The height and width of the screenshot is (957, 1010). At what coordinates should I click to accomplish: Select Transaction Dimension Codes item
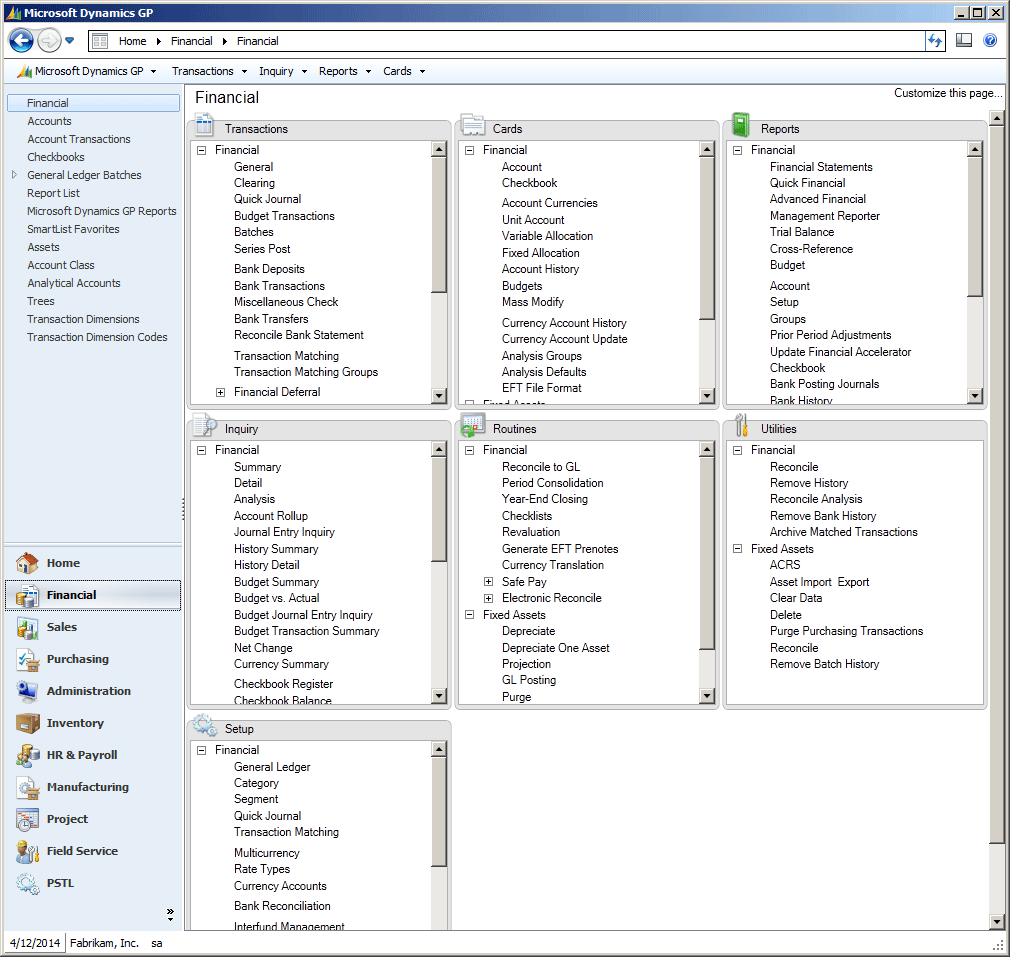(97, 337)
